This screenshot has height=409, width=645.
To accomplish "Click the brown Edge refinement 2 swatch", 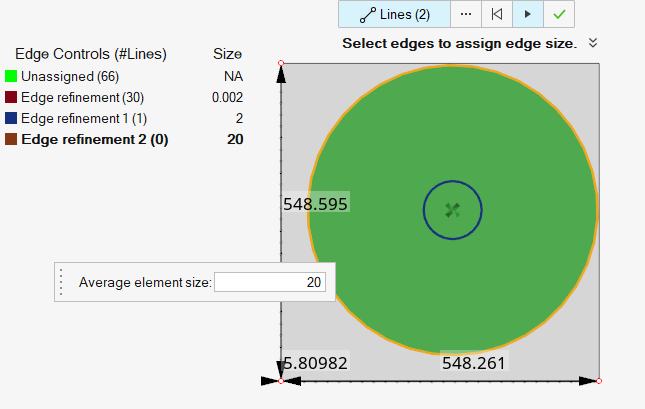I will click(11, 139).
